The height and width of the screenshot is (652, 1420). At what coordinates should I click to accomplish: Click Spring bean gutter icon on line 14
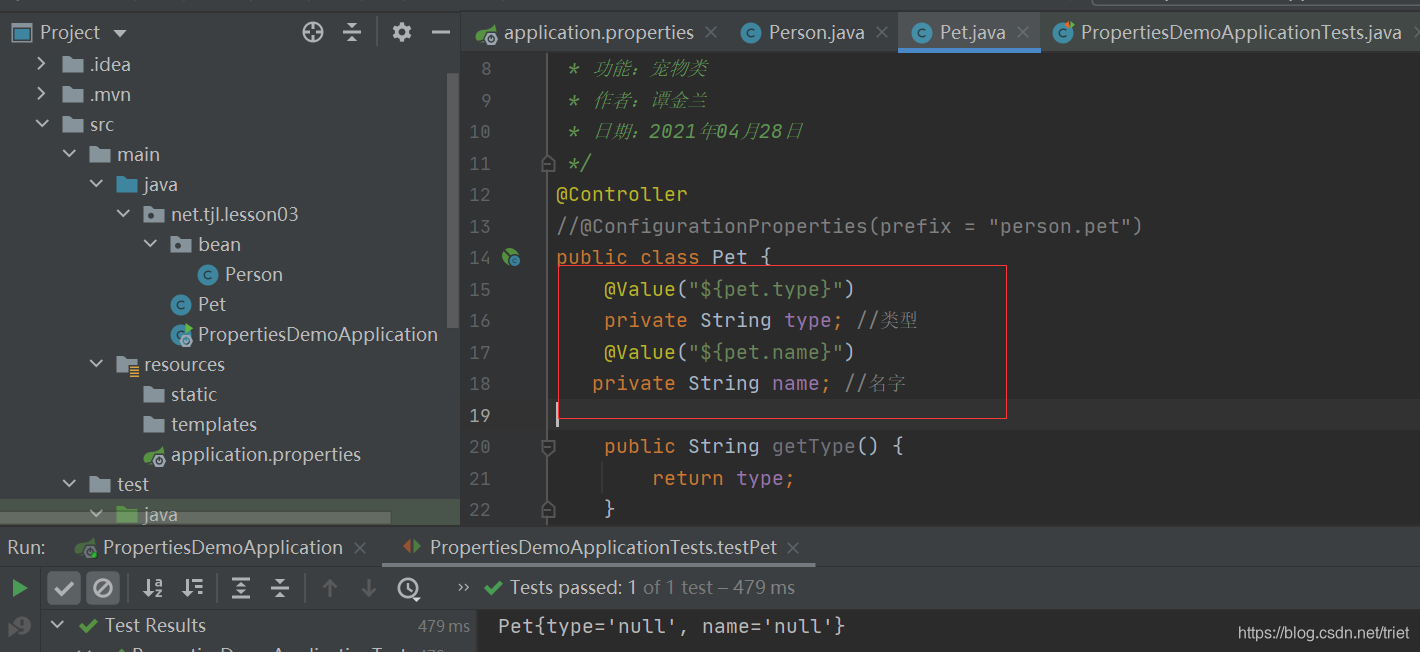pyautogui.click(x=510, y=258)
